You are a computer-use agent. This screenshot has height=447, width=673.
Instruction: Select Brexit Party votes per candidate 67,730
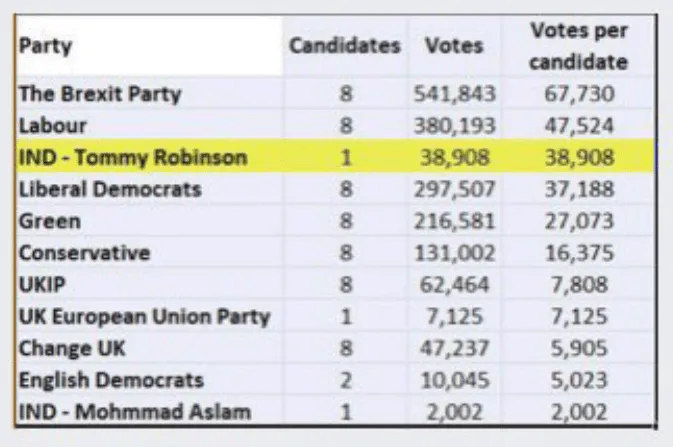tap(578, 94)
